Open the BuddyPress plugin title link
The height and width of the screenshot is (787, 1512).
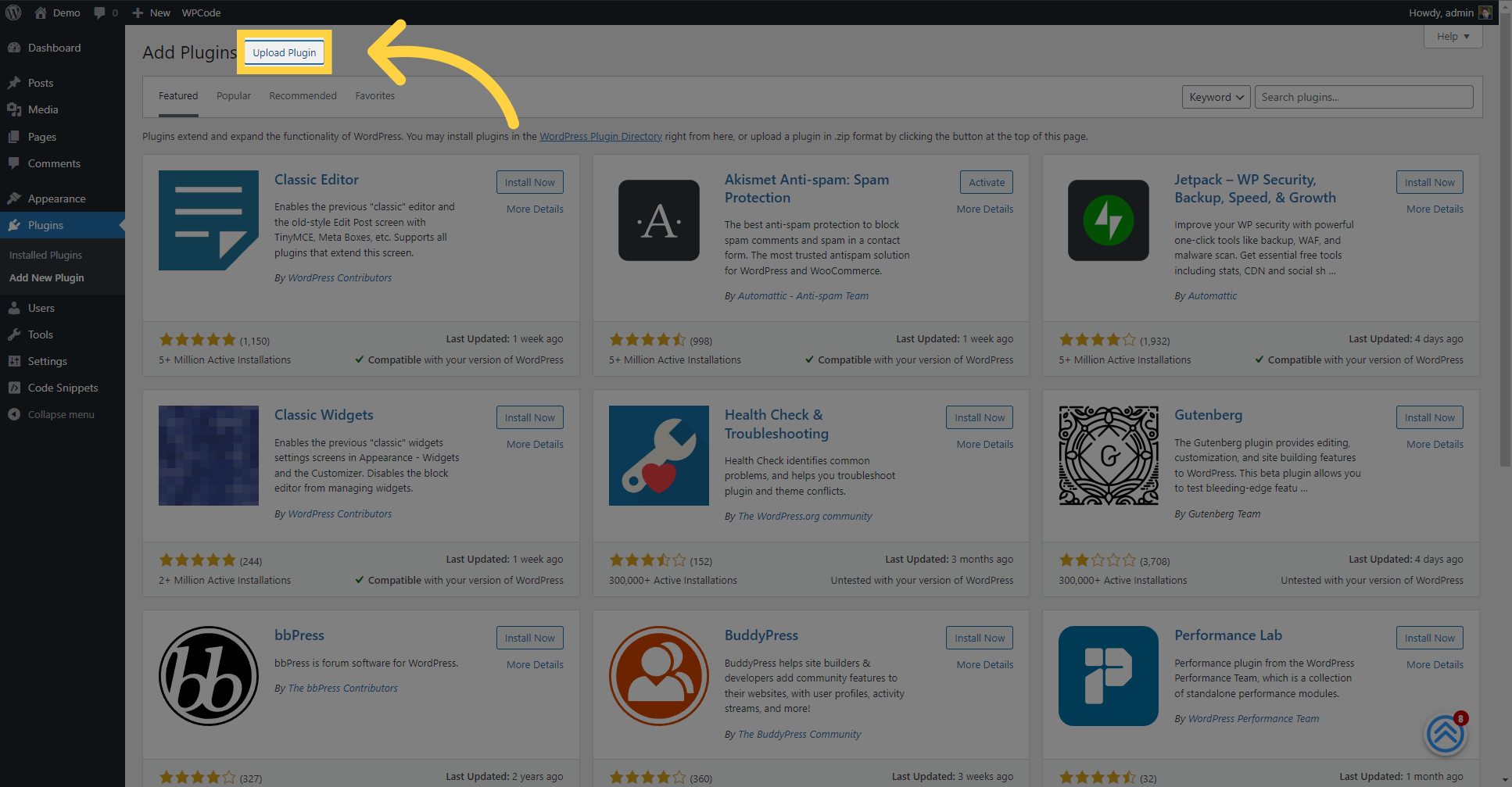point(761,635)
